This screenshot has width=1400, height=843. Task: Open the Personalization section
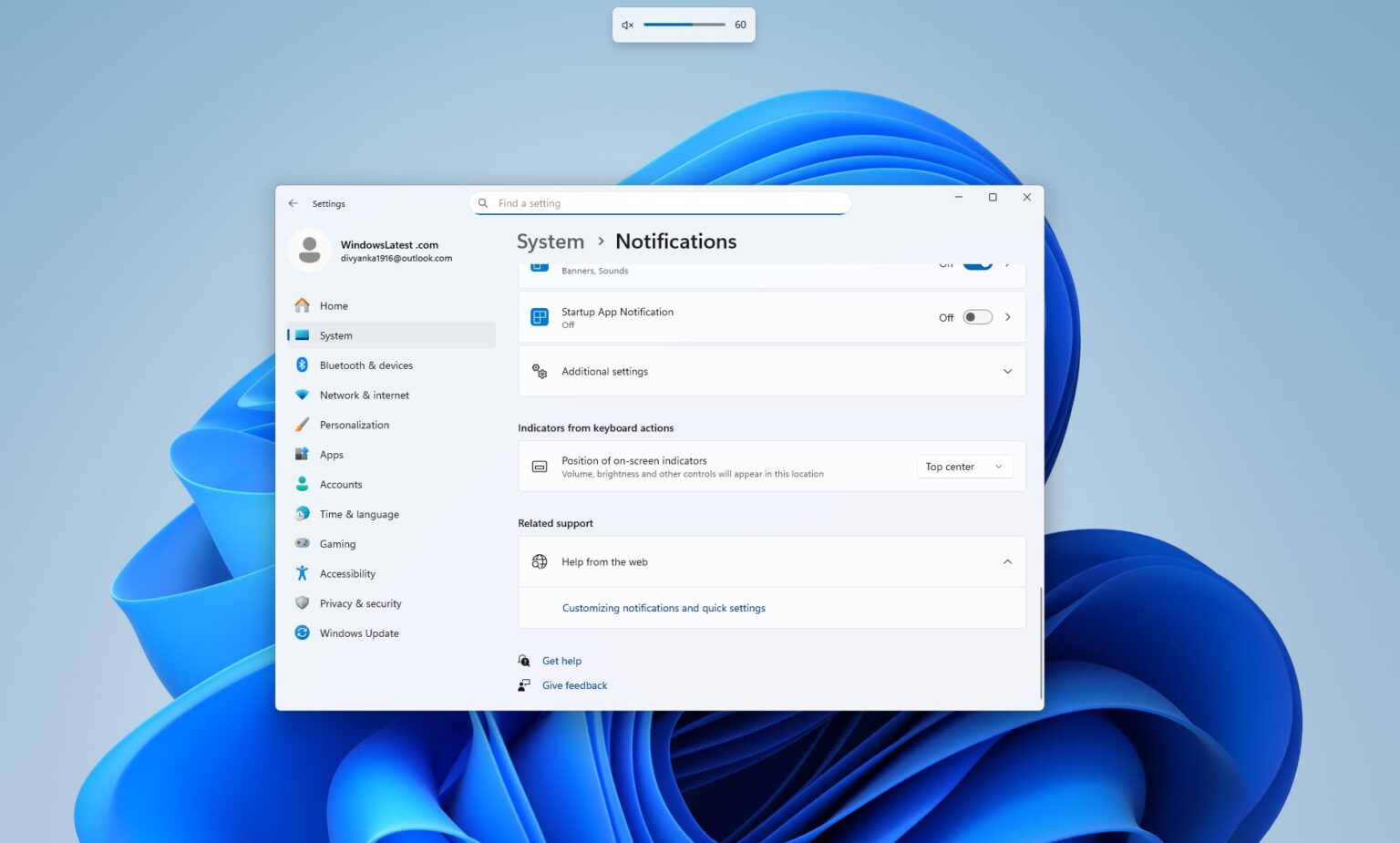click(355, 425)
